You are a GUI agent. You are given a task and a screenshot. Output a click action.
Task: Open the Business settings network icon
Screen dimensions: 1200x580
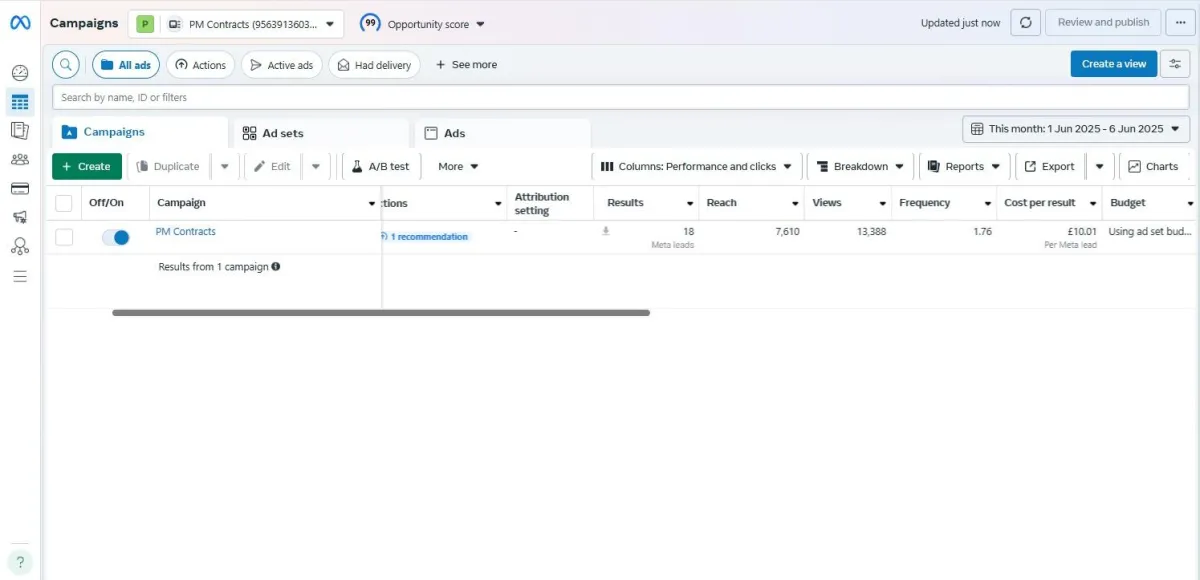[20, 246]
